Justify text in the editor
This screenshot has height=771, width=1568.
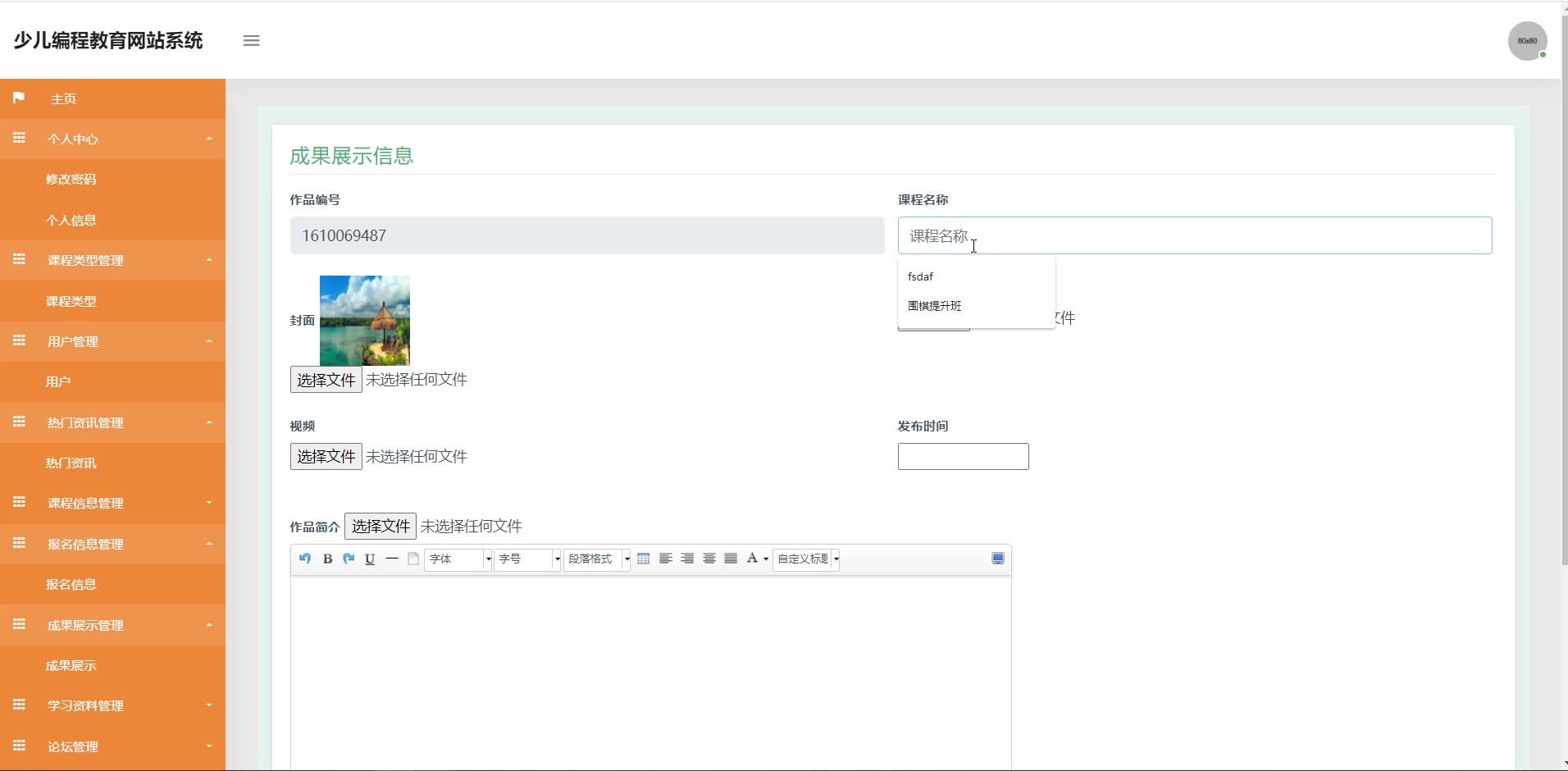pyautogui.click(x=731, y=559)
